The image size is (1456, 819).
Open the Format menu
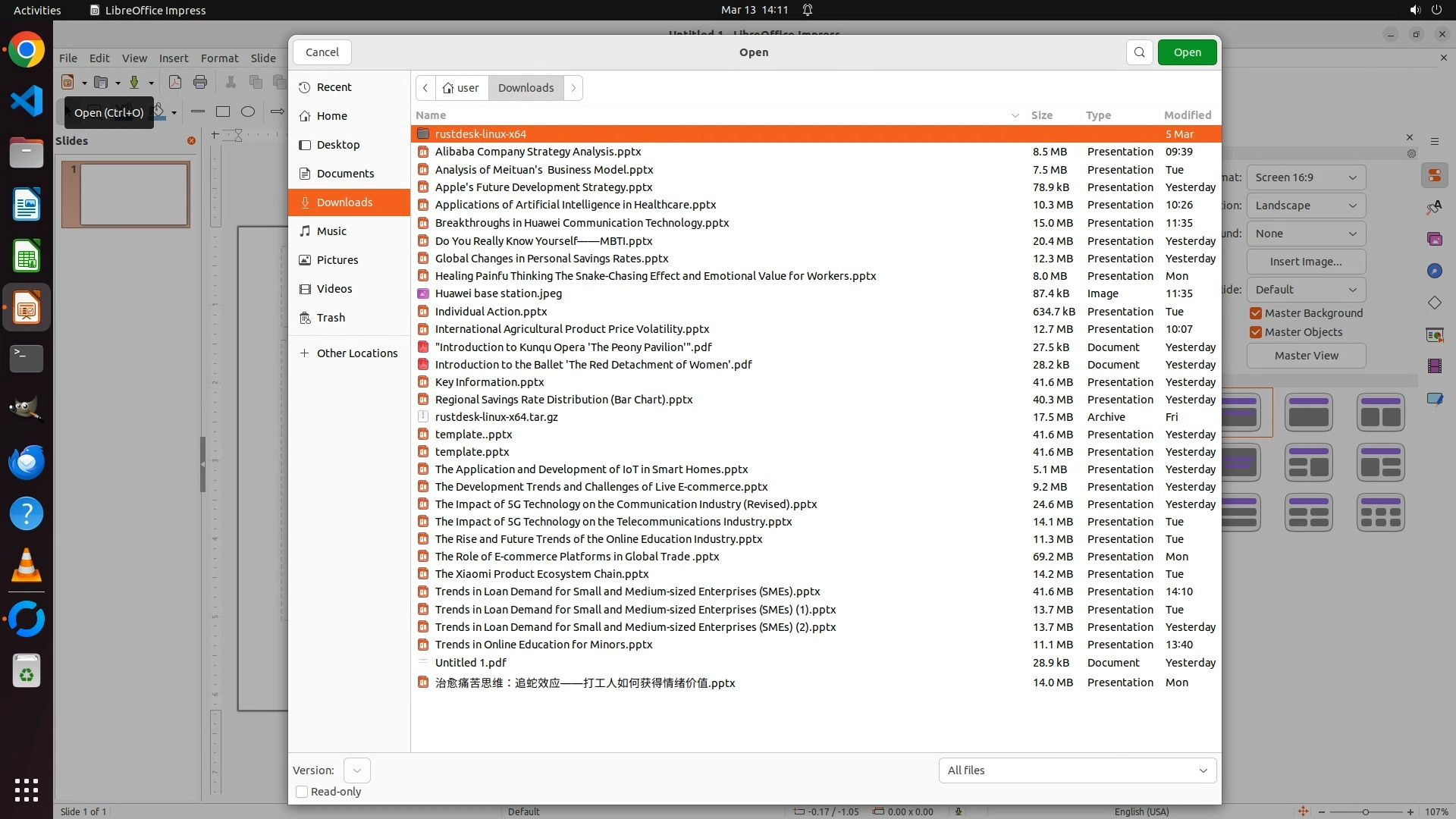point(219,58)
